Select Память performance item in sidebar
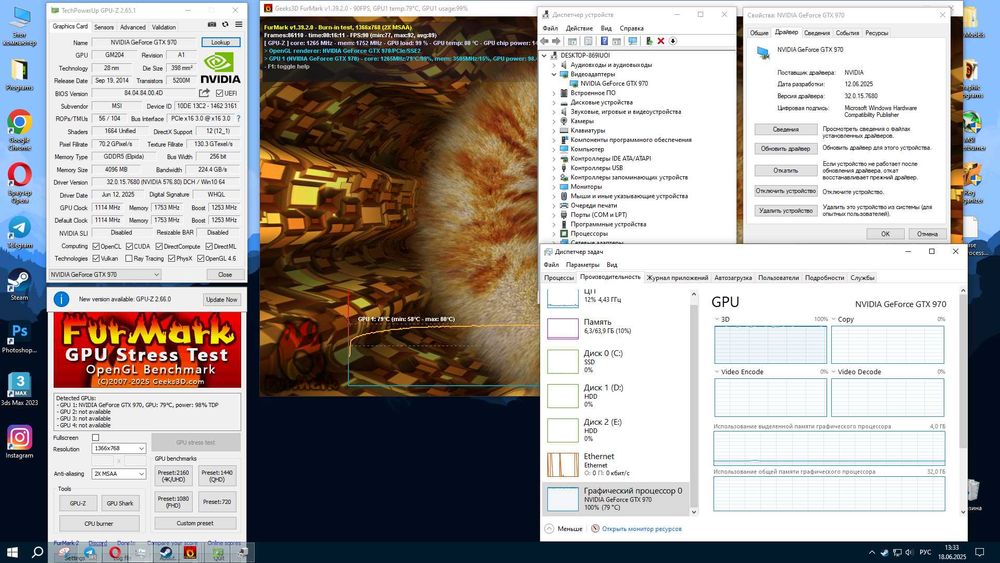The width and height of the screenshot is (1000, 563). [x=616, y=327]
